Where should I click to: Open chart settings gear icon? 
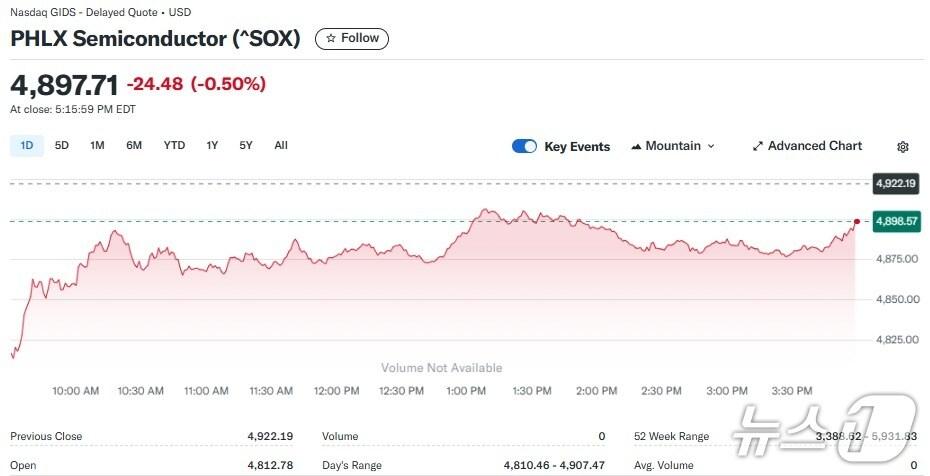pyautogui.click(x=903, y=147)
